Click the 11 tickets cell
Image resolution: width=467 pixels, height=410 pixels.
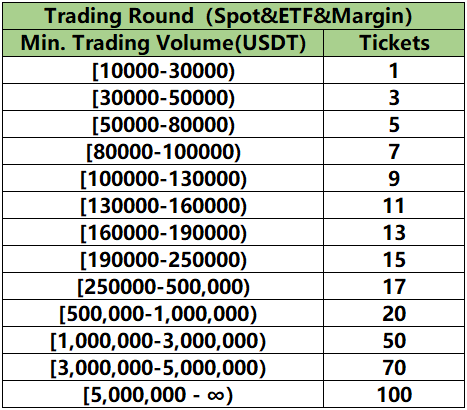click(394, 205)
